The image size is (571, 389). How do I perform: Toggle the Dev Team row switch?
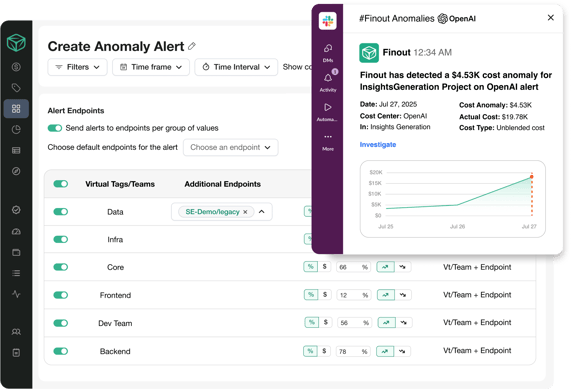click(61, 323)
